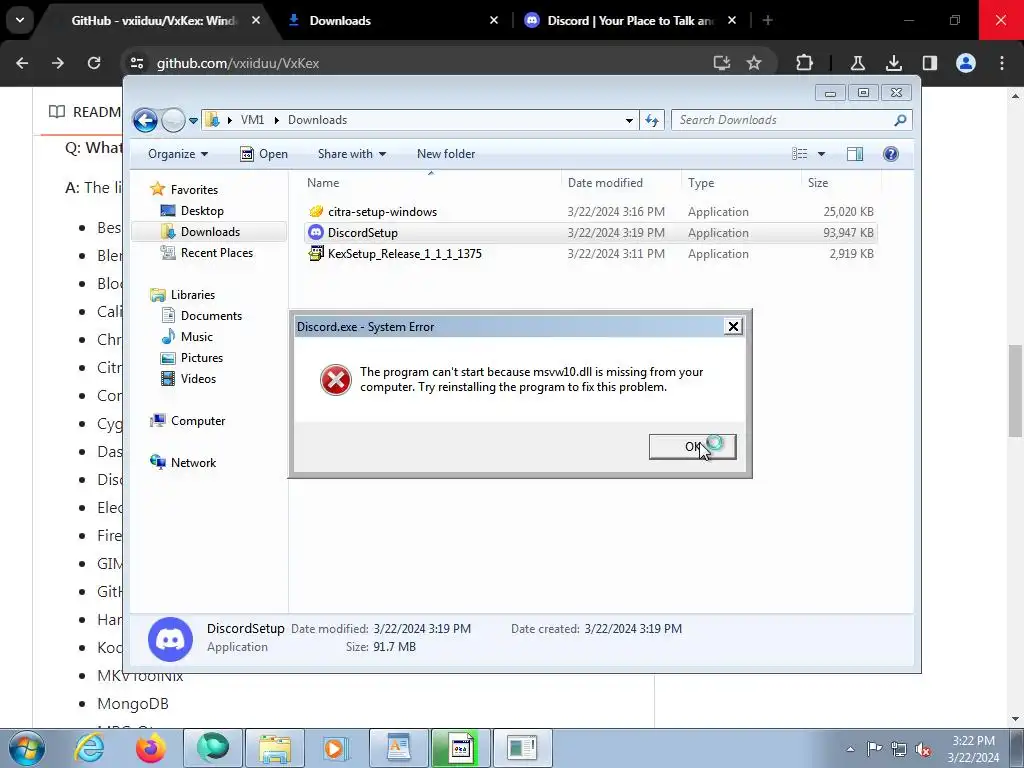Viewport: 1024px width, 768px height.
Task: Expand the Explorer address bar history dropdown
Action: tap(629, 120)
